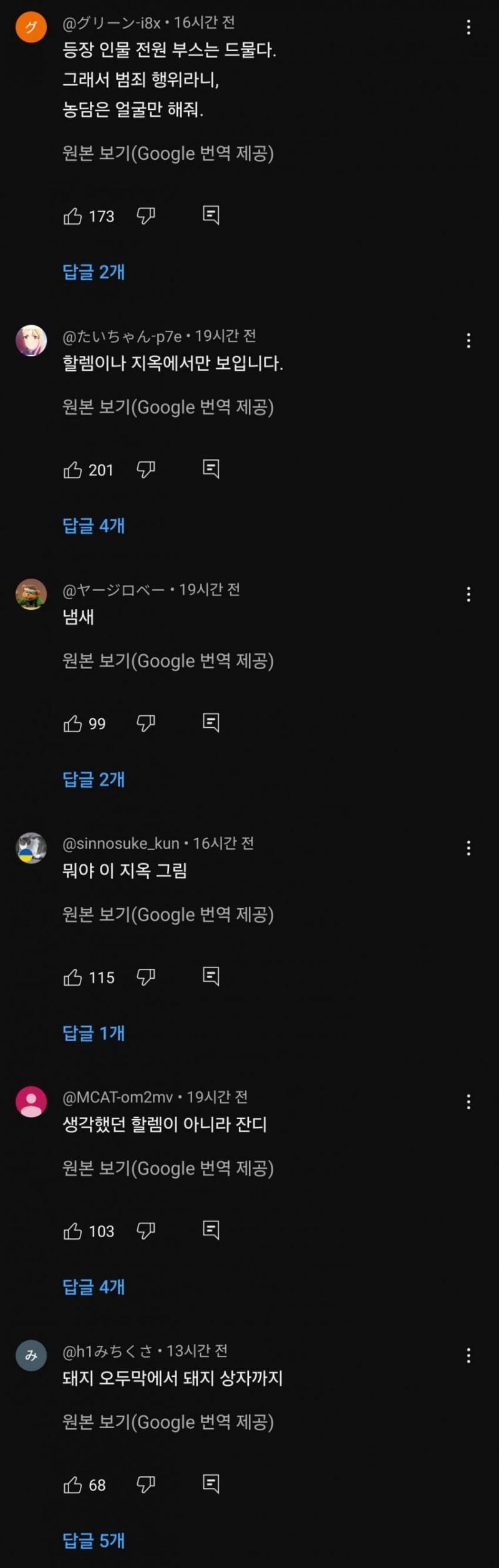The height and width of the screenshot is (1568, 499).
Task: Open the @たいちゃん-p7e channel username
Action: 122,336
